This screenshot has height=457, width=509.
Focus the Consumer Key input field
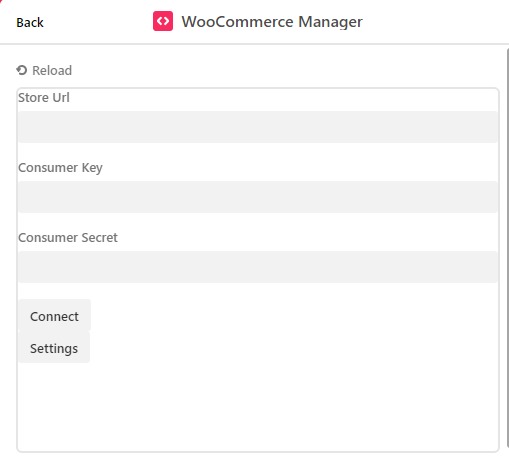click(x=258, y=197)
